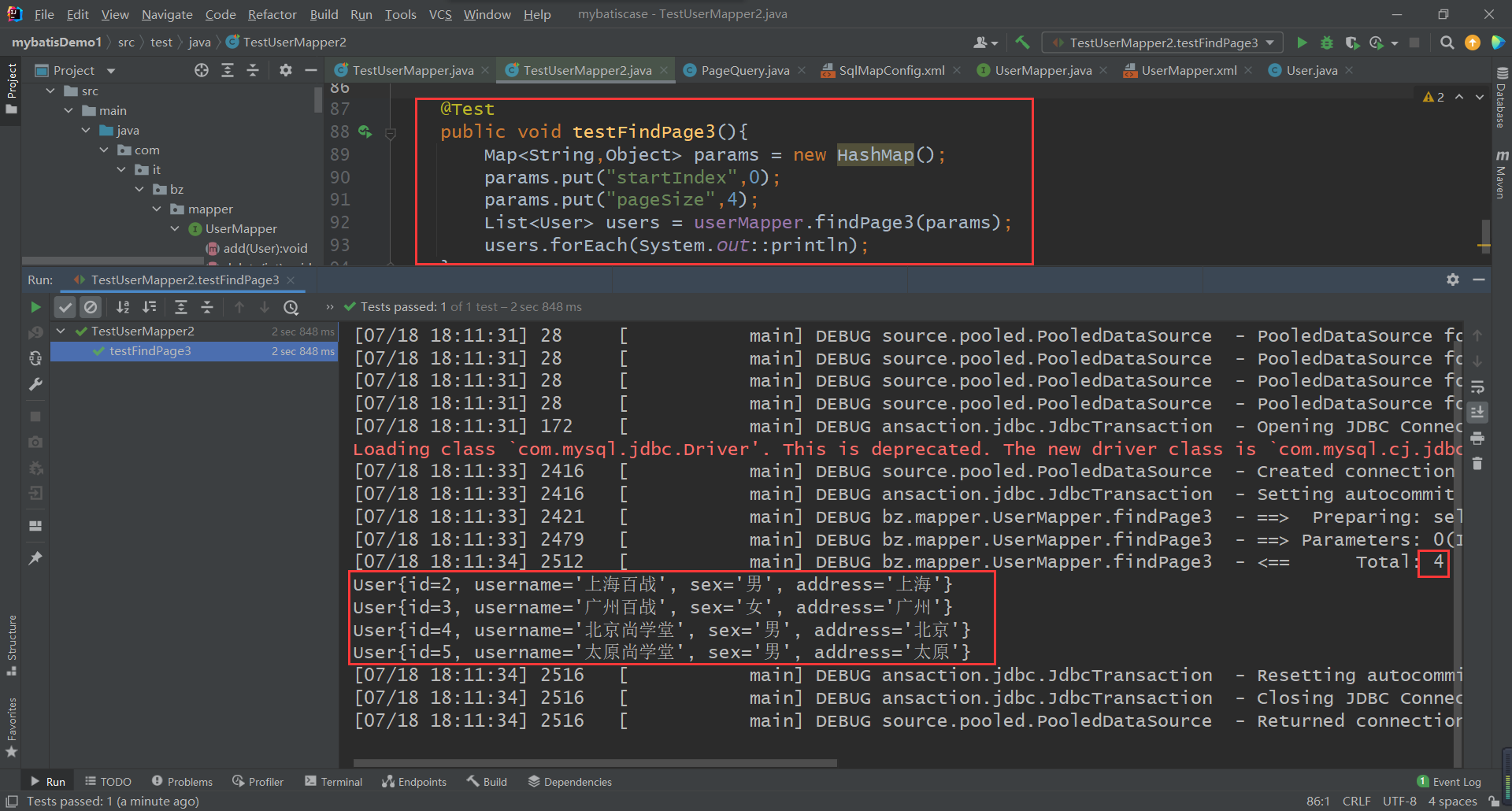Collapse the TestUserMapper2 test result node
Viewport: 1512px width, 811px height.
click(61, 331)
